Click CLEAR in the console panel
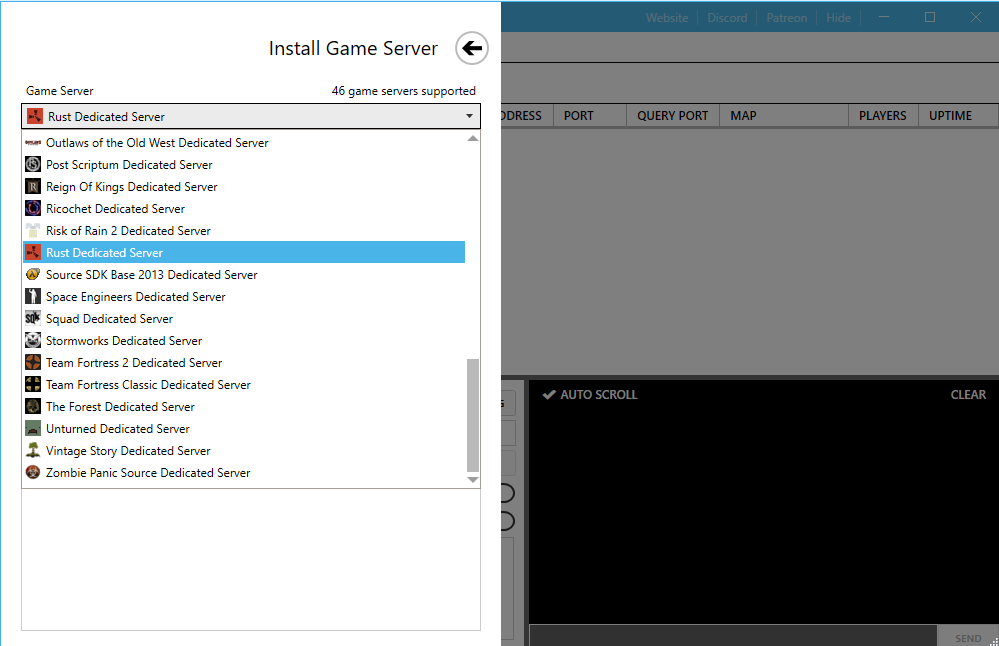This screenshot has height=646, width=999. [x=968, y=394]
